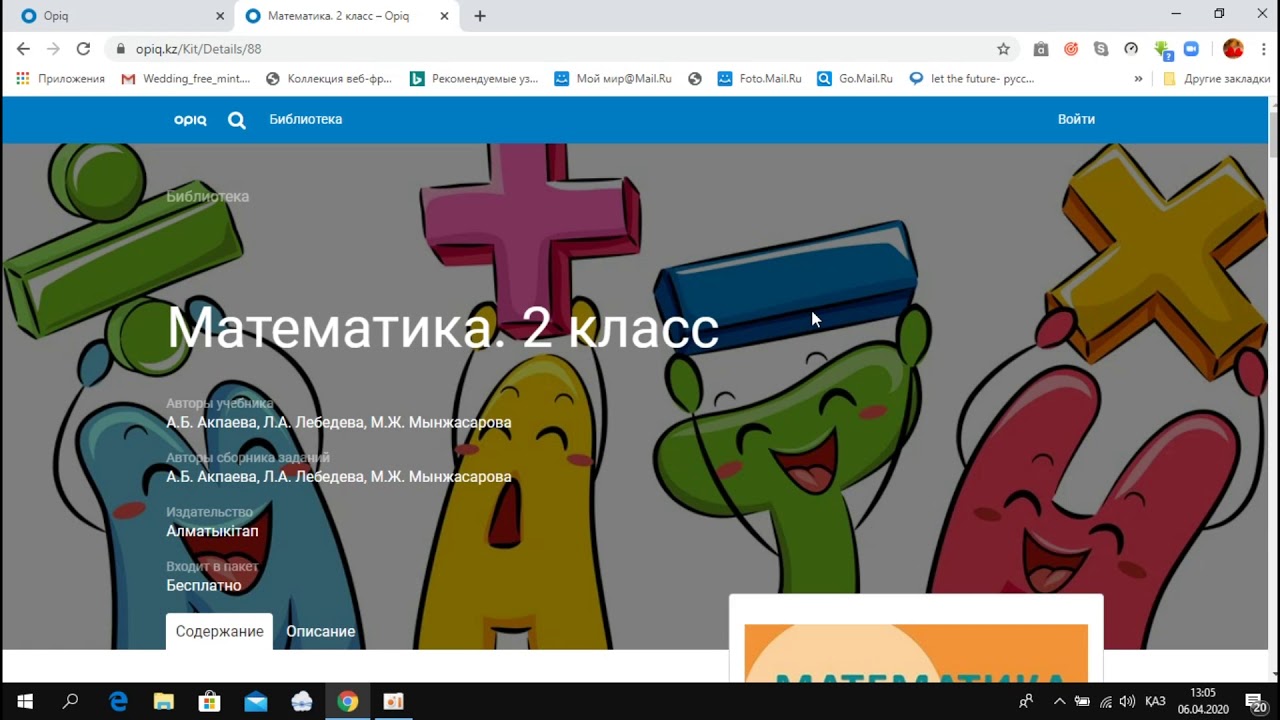Switch to the first Opiq browser tab
Screen dimensions: 1280x720
pos(118,16)
